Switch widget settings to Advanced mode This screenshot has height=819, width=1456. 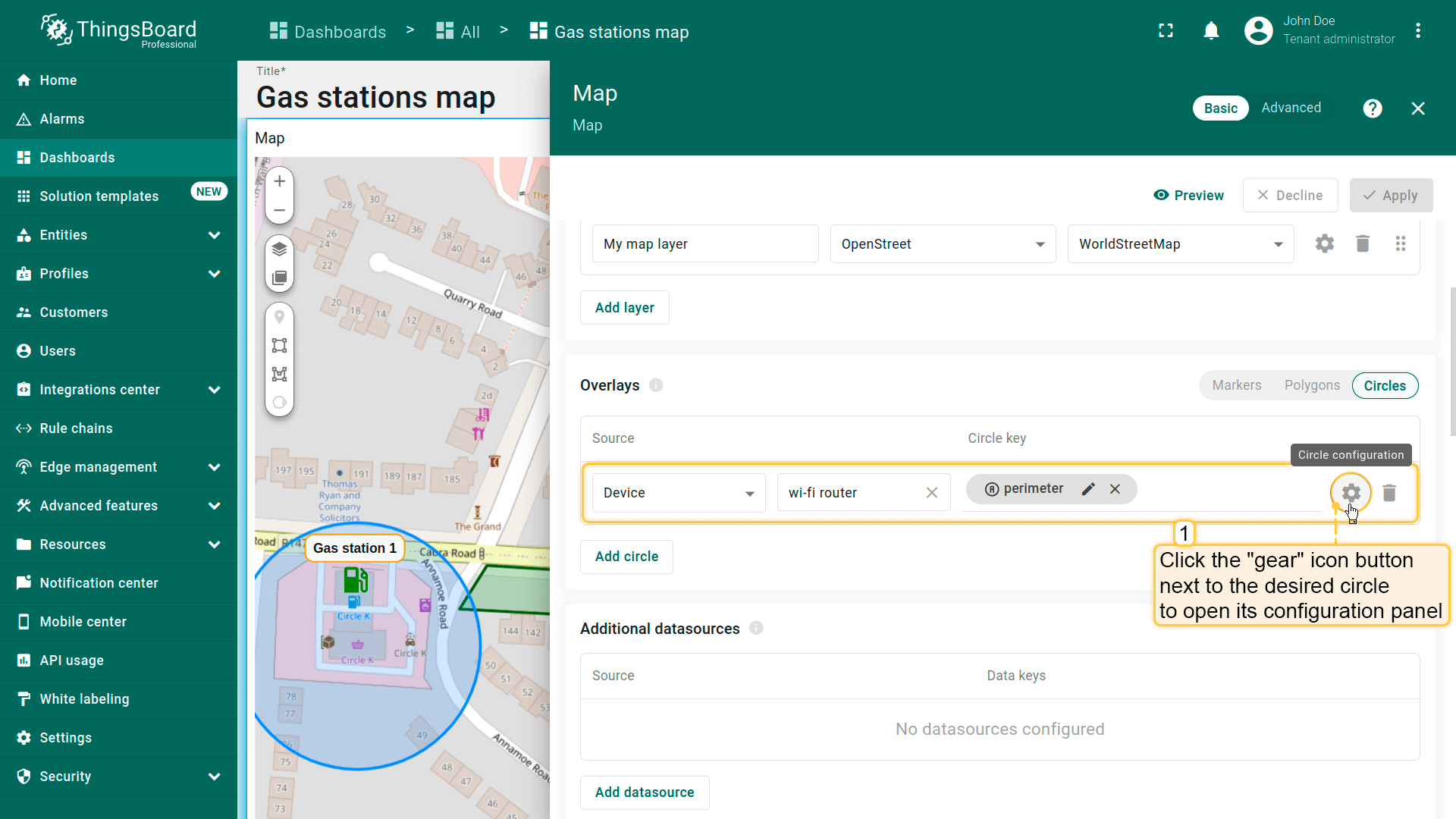[x=1291, y=108]
